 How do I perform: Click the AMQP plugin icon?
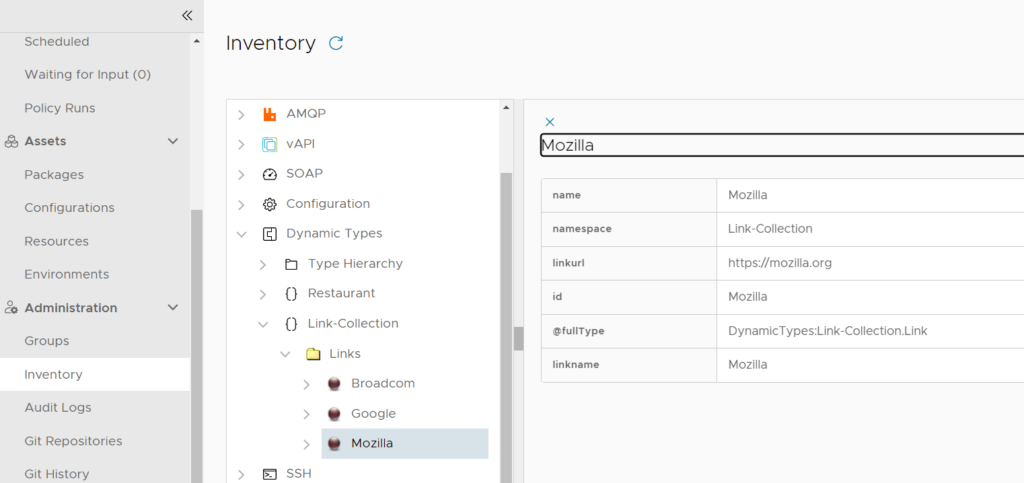coord(269,114)
